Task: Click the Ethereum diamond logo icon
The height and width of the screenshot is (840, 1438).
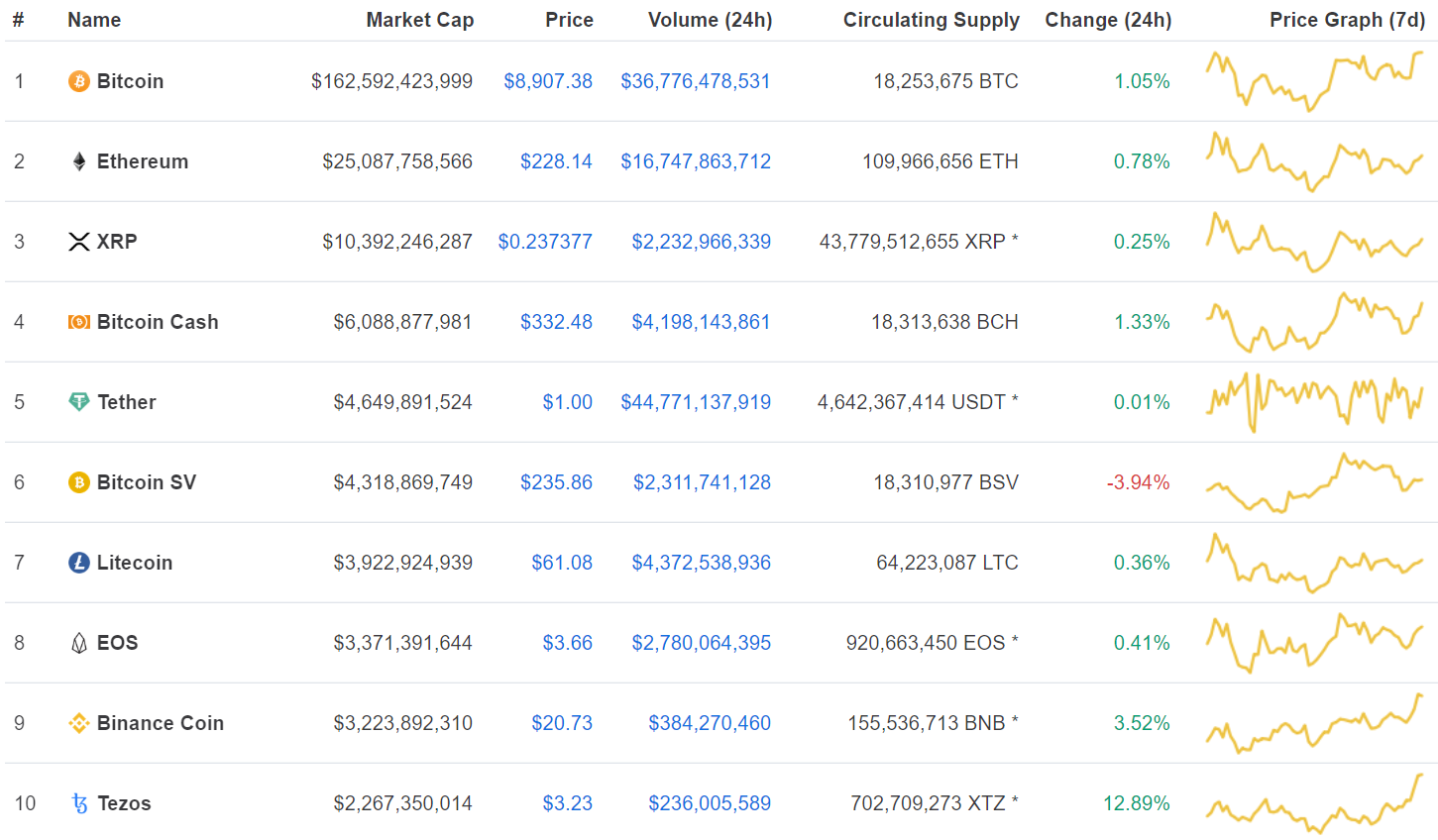Action: (79, 161)
